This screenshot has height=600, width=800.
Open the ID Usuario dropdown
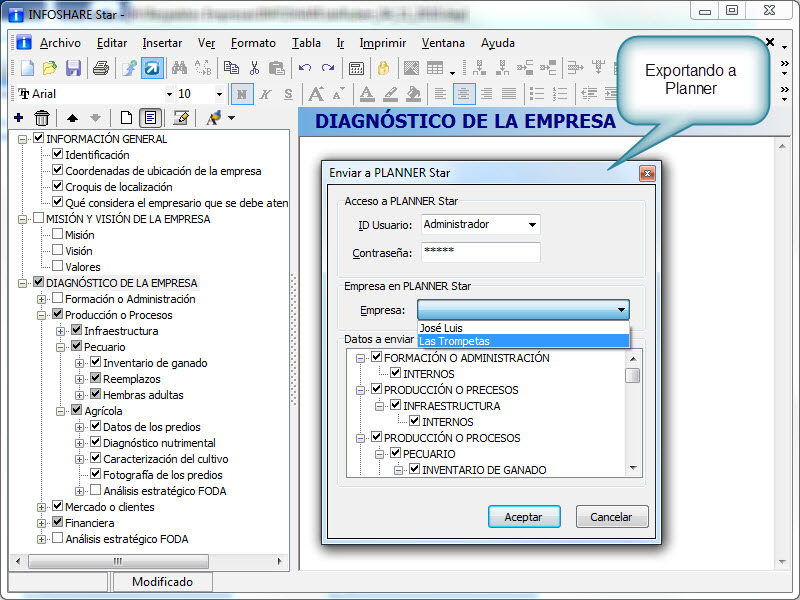pos(532,224)
